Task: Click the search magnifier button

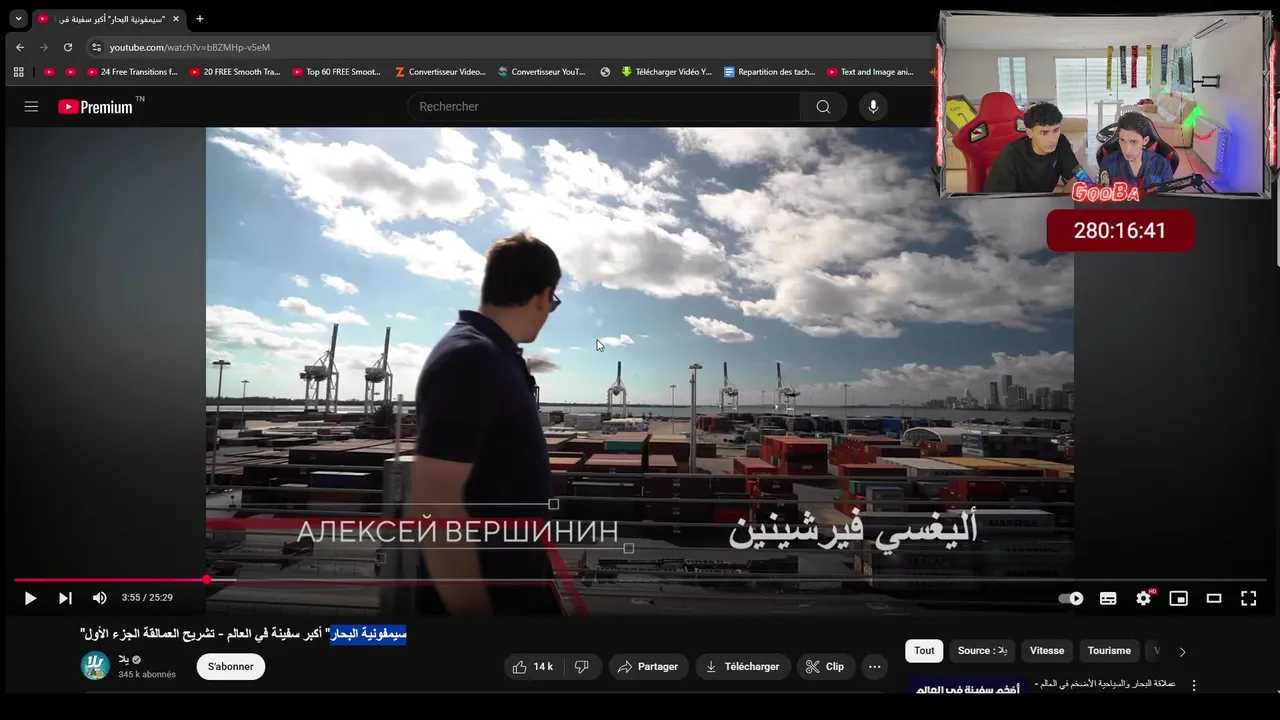Action: [823, 107]
